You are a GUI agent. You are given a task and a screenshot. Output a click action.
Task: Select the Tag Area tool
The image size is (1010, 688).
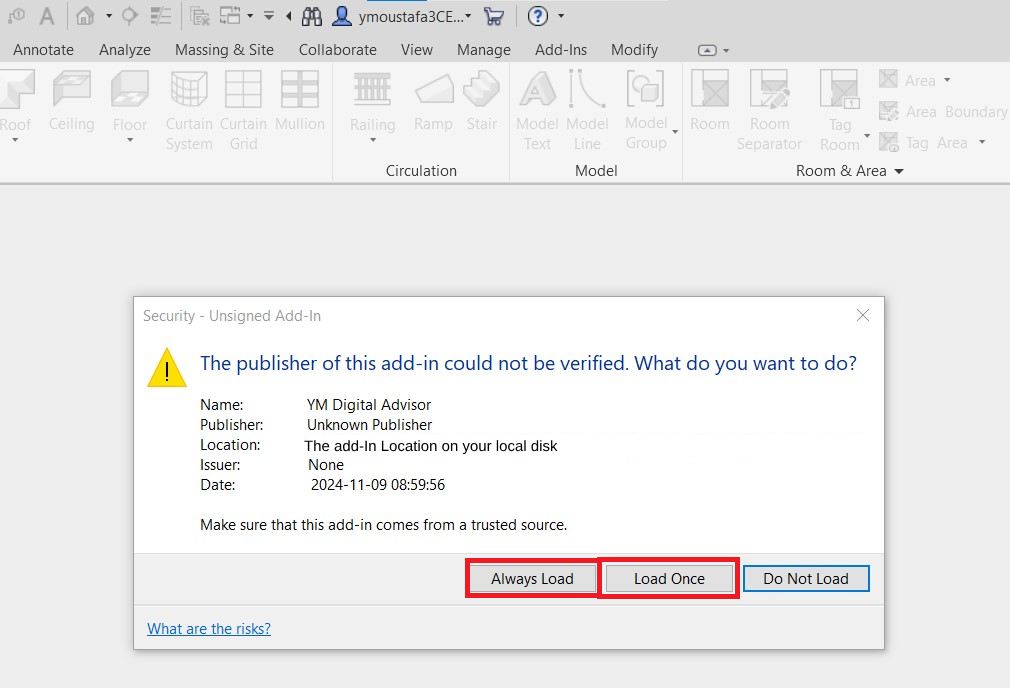pos(924,142)
